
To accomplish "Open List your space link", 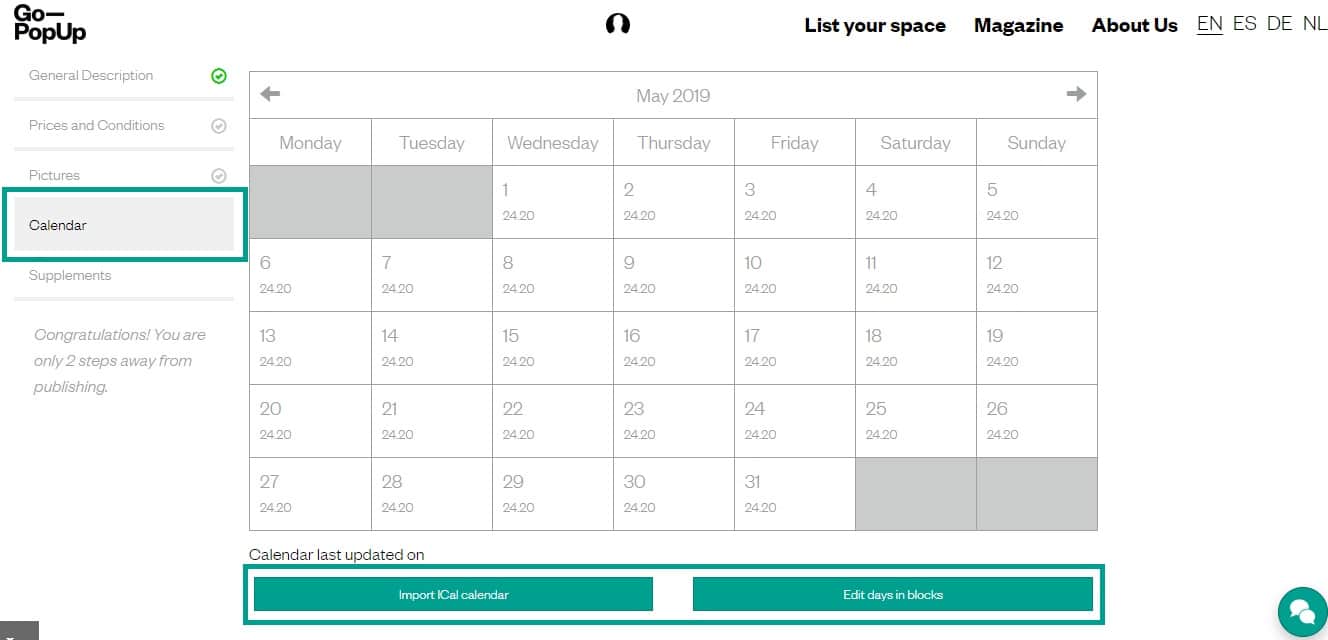I will [x=875, y=26].
